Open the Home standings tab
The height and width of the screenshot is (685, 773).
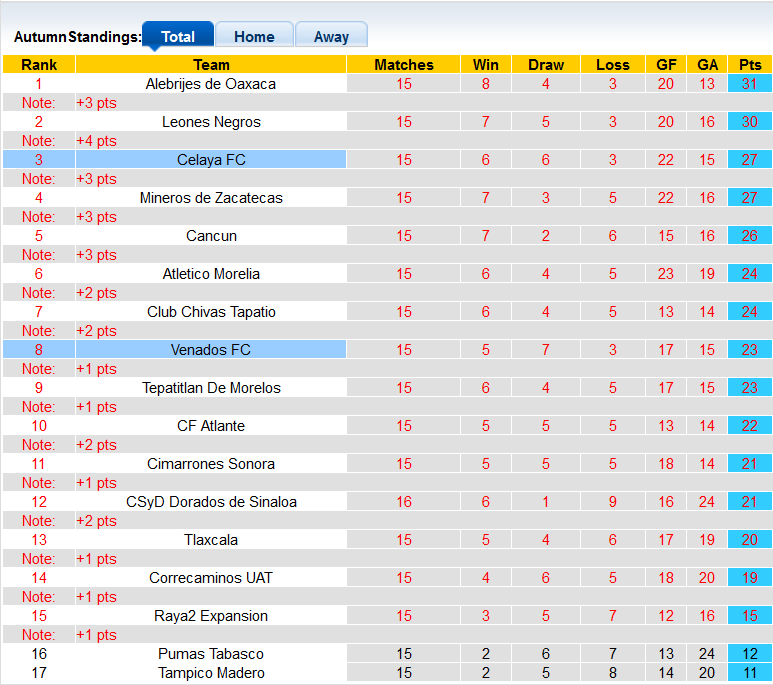click(254, 36)
